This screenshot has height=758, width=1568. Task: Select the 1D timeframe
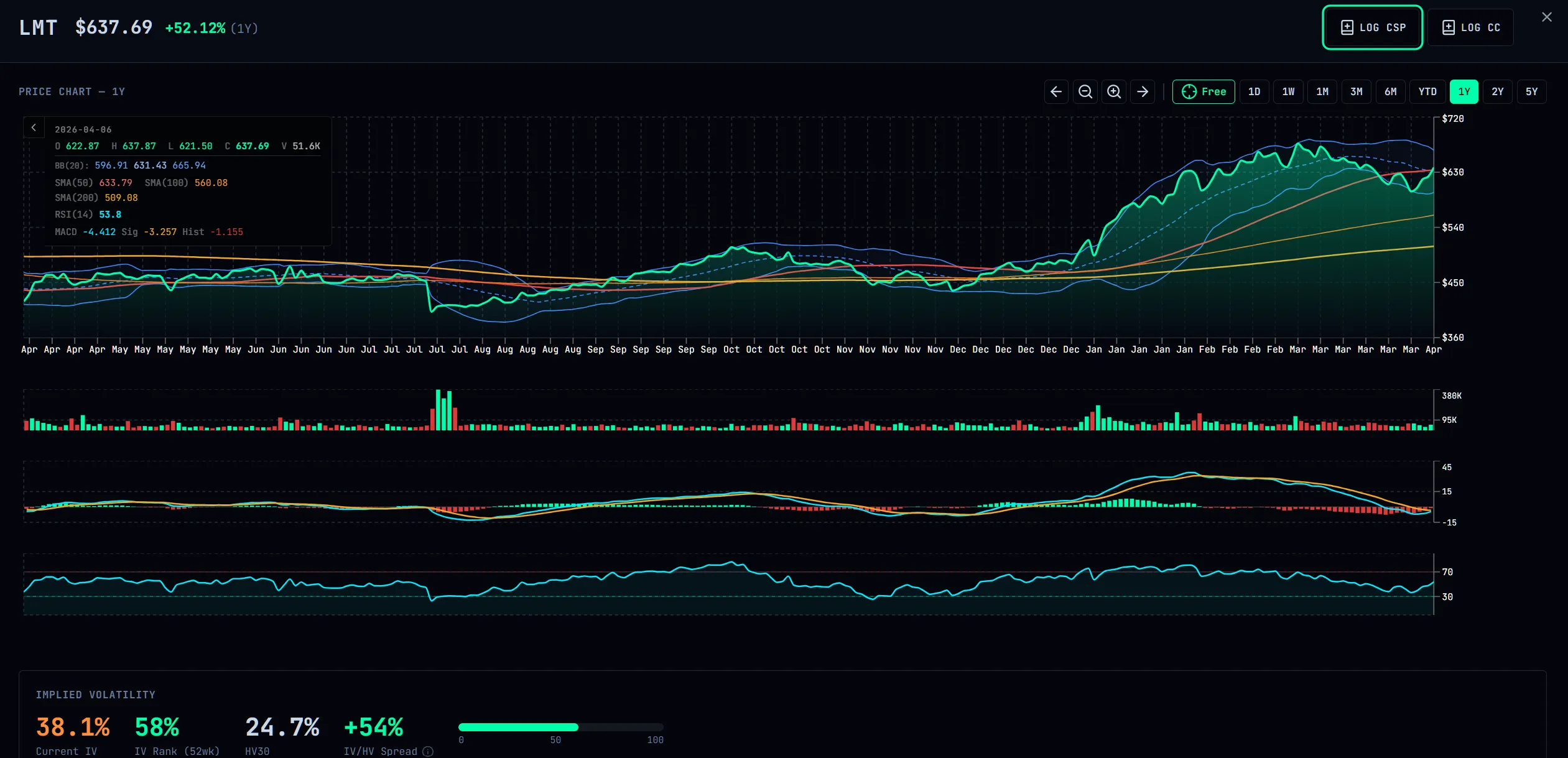[x=1254, y=92]
